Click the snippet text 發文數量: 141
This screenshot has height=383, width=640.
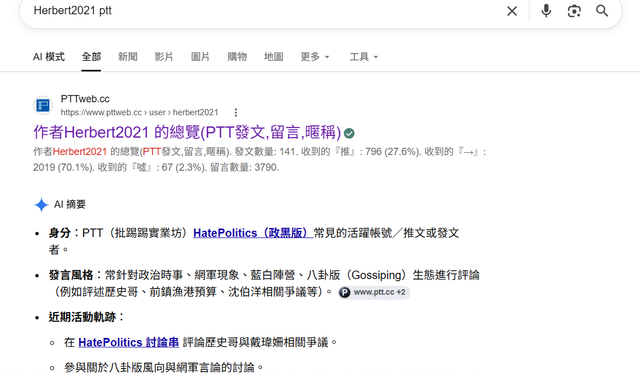click(x=266, y=152)
